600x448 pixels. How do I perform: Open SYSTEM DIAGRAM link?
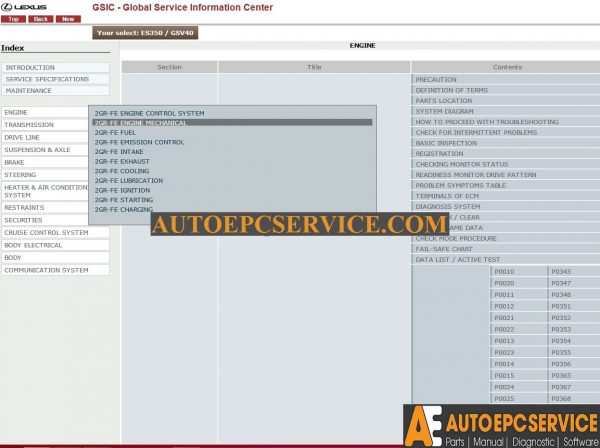click(x=506, y=111)
